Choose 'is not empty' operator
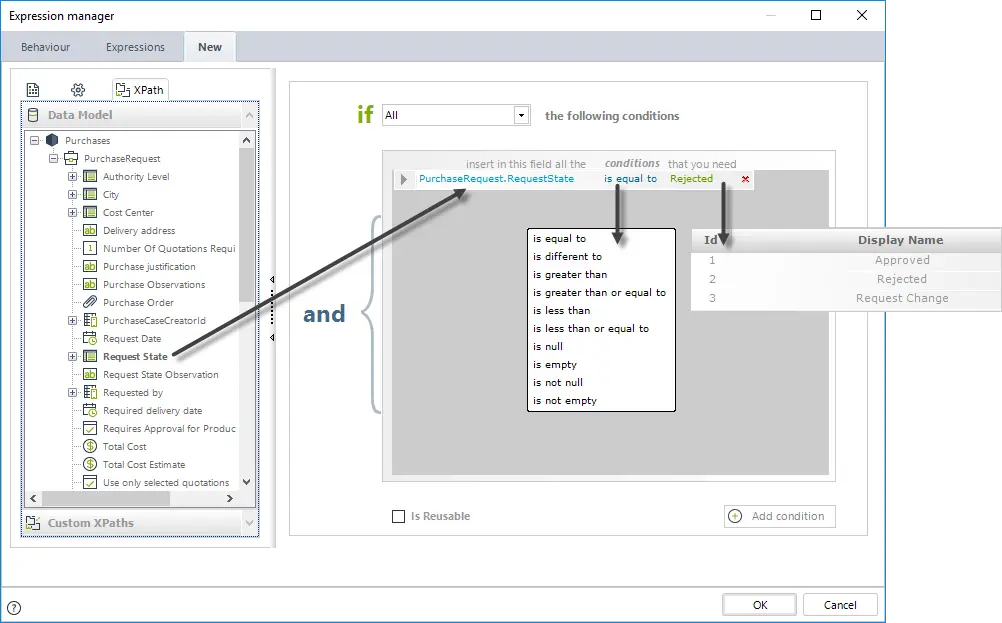The image size is (1002, 623). click(x=565, y=401)
